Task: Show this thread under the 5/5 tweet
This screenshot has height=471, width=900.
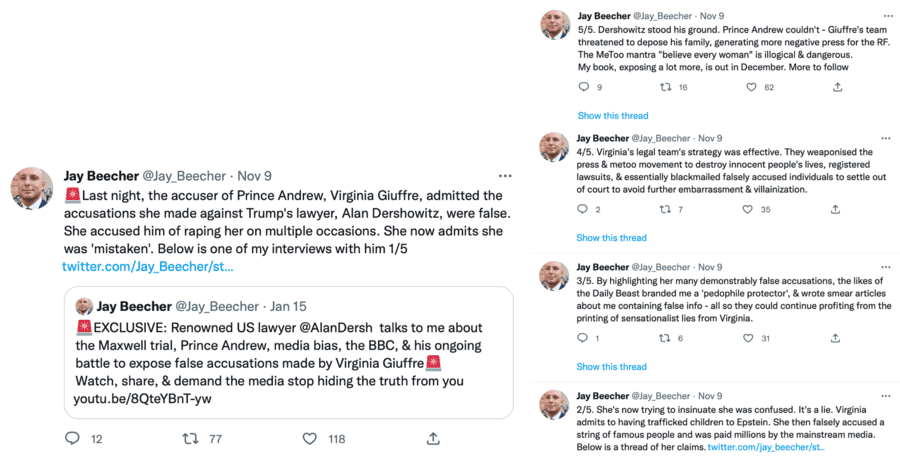Action: click(x=612, y=115)
